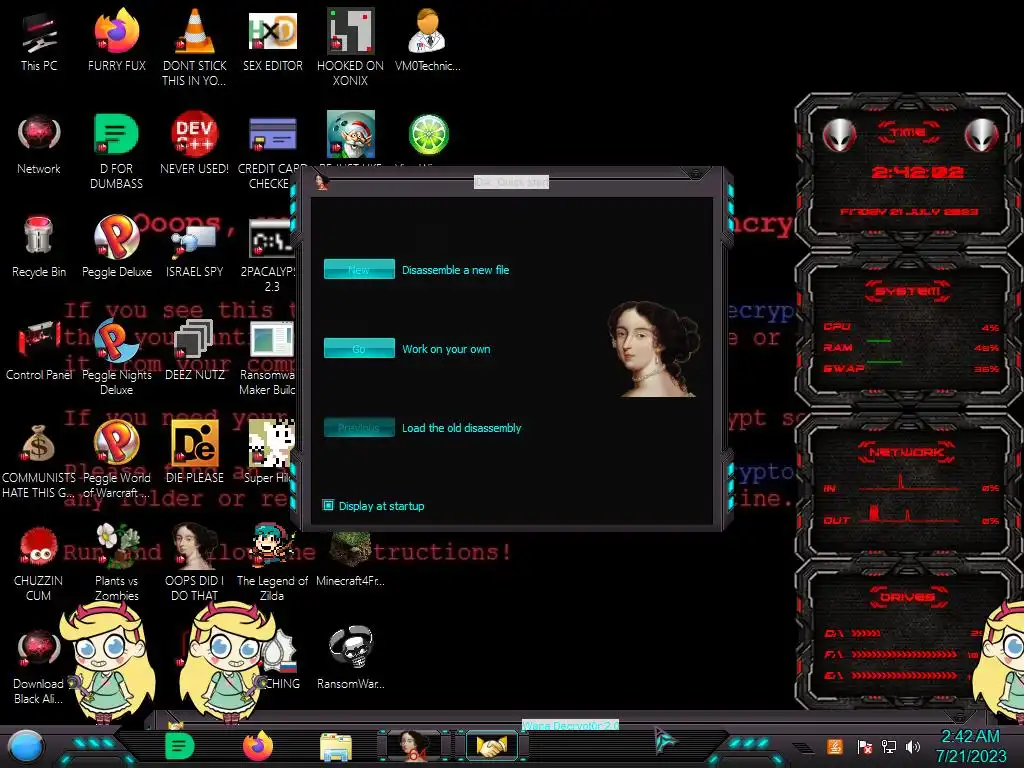
Task: Select the green lime desktop icon
Action: [x=428, y=135]
